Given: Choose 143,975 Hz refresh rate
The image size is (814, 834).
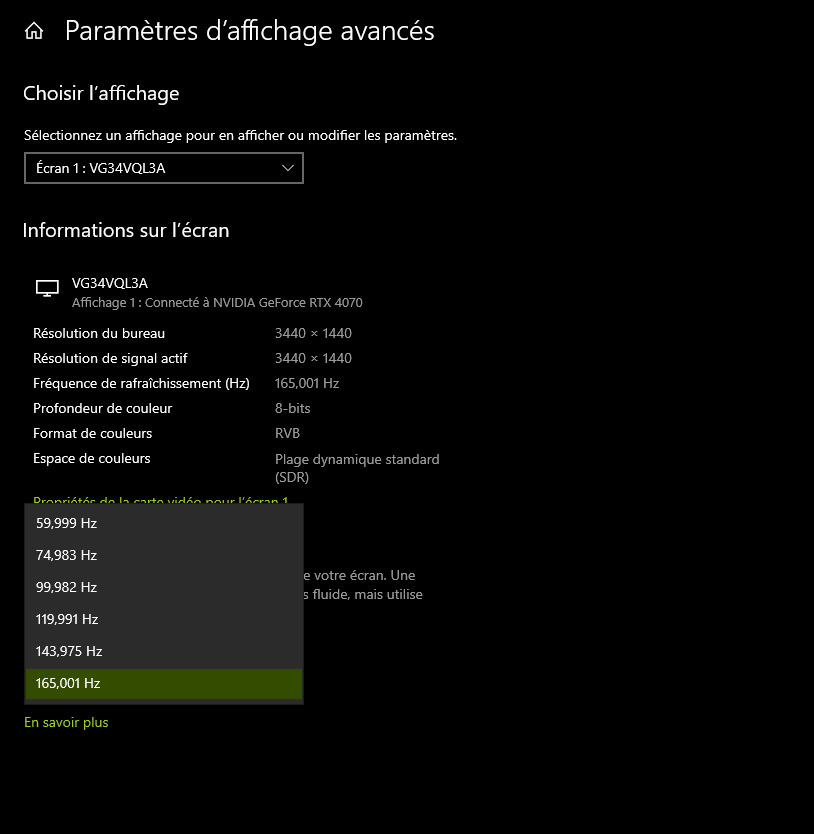Looking at the screenshot, I should click(x=164, y=651).
